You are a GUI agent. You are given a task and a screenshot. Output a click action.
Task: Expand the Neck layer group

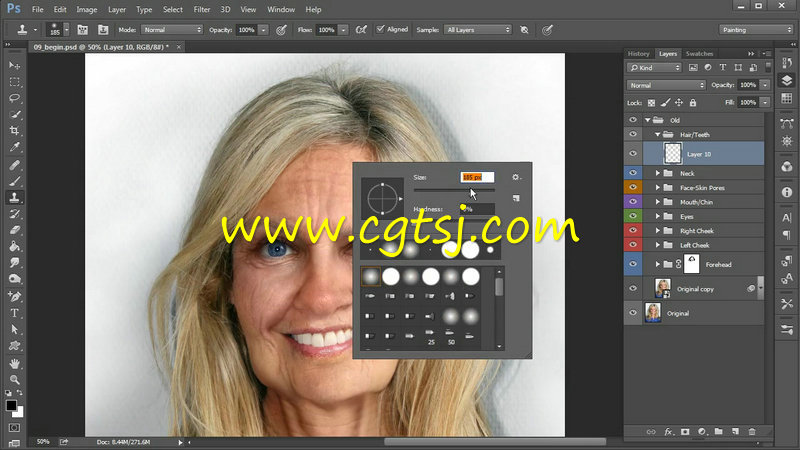(658, 173)
